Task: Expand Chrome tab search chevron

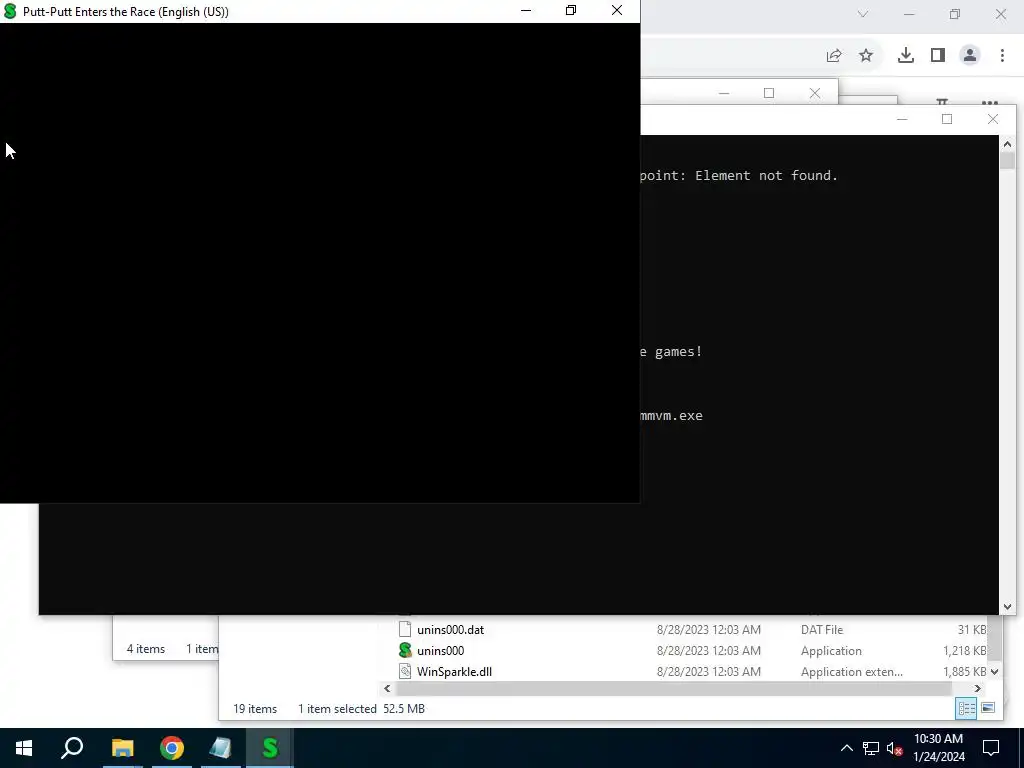Action: click(863, 14)
